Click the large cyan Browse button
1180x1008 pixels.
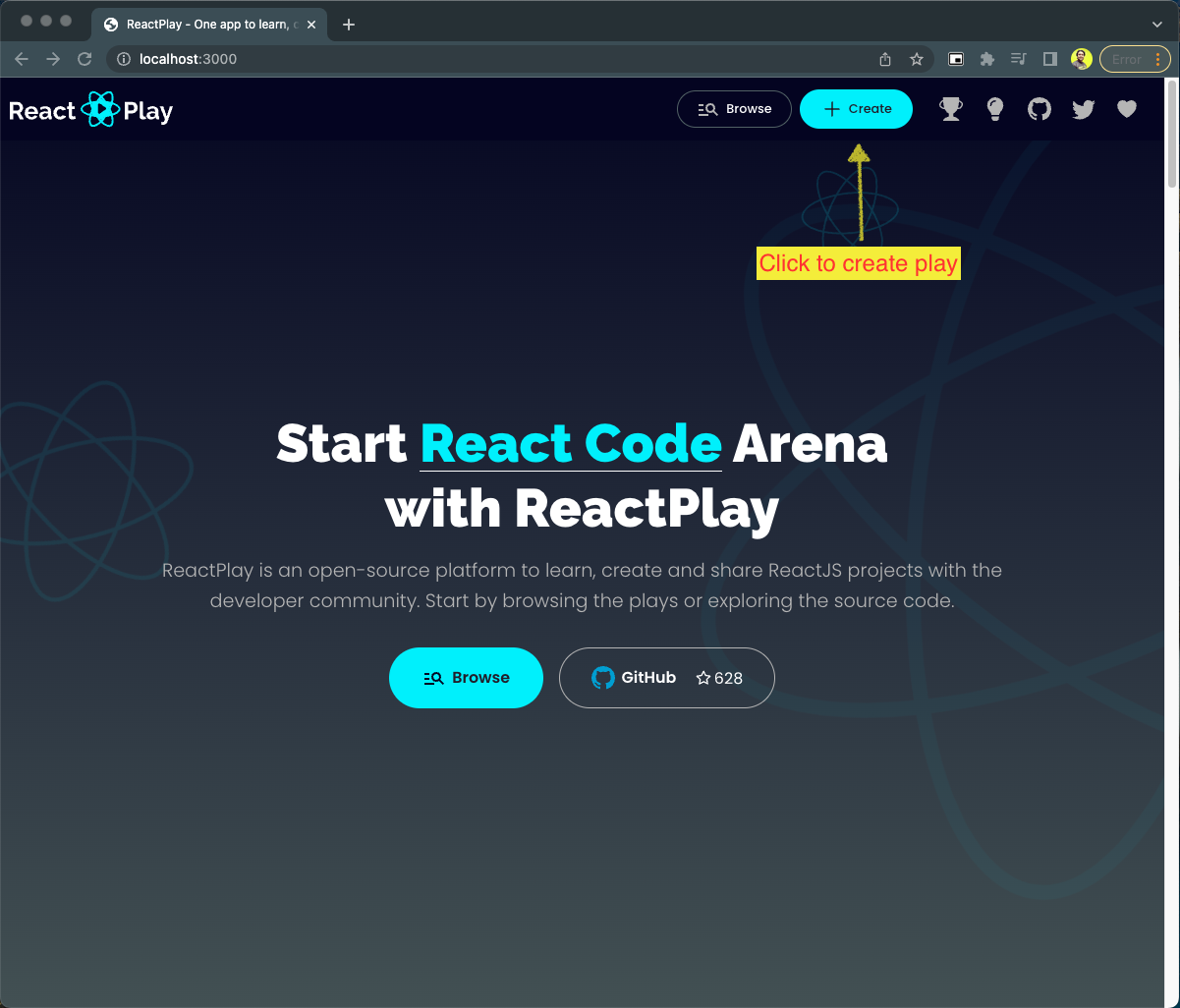point(466,678)
